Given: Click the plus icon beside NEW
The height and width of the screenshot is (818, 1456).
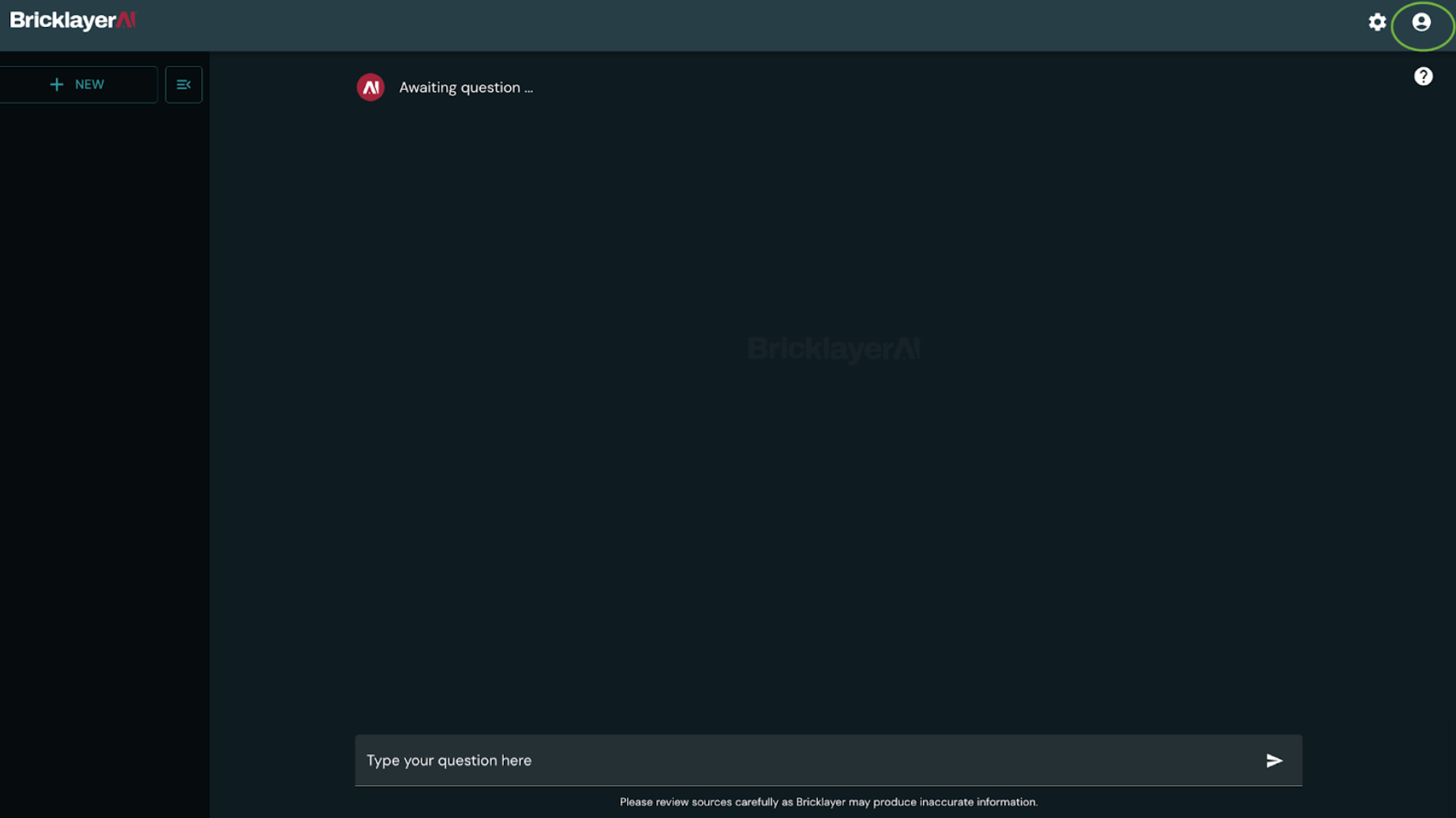Looking at the screenshot, I should (56, 84).
